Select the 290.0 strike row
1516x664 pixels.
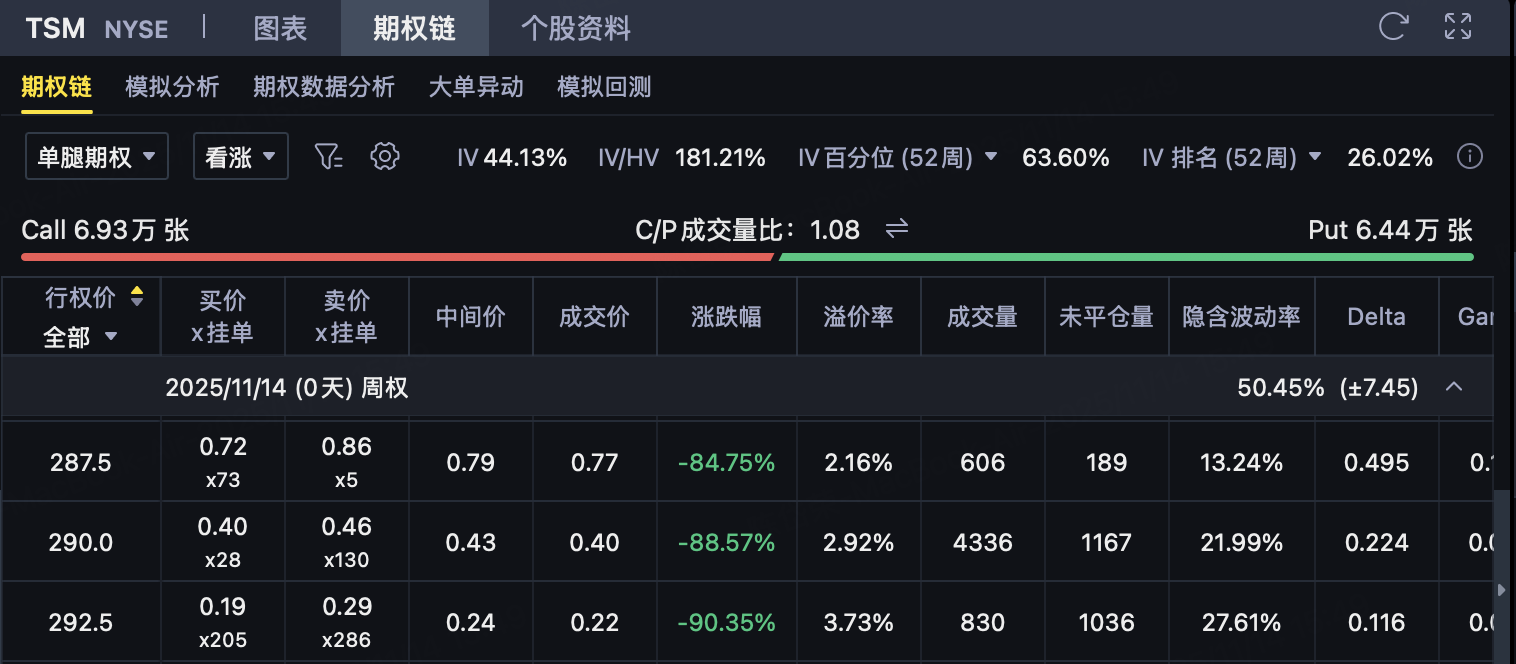81,542
